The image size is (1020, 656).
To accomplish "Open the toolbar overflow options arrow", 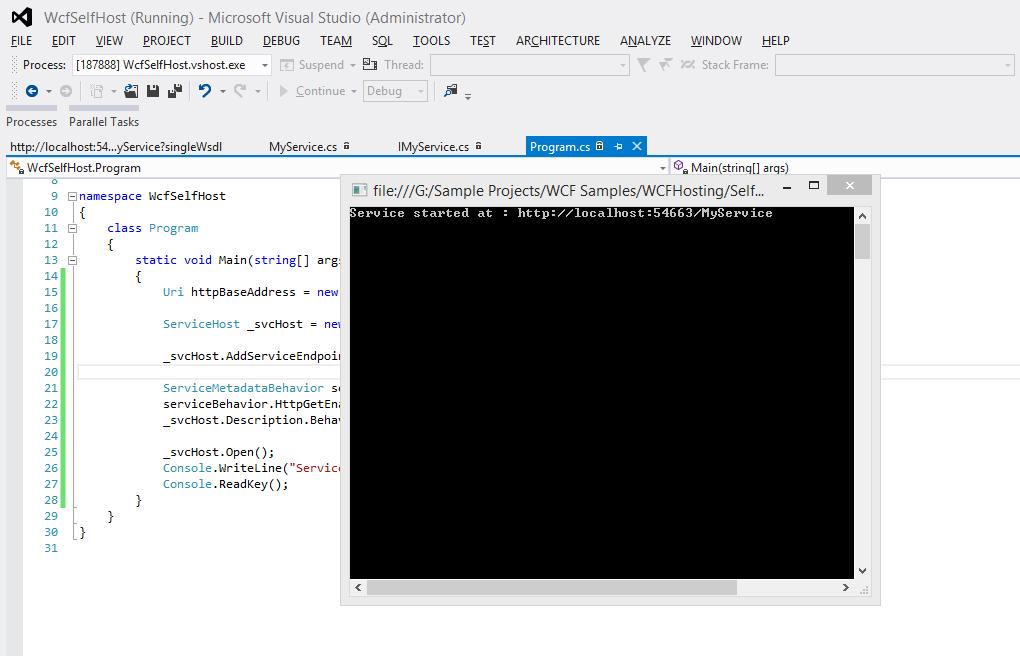I will click(468, 96).
